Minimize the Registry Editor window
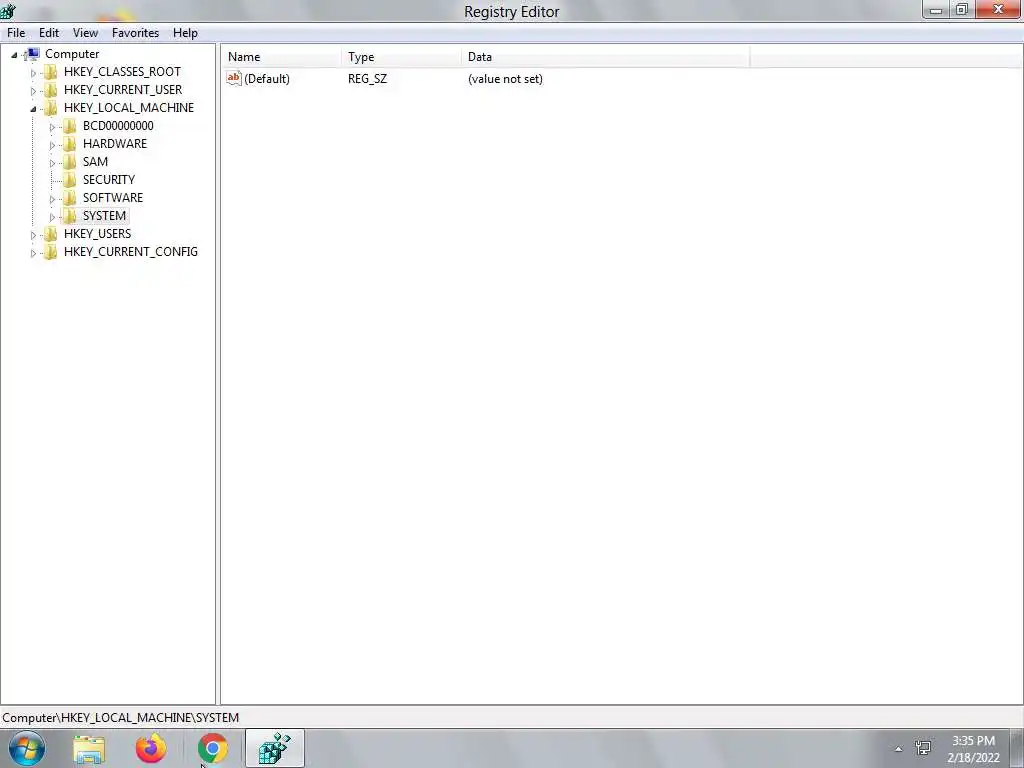Image resolution: width=1024 pixels, height=768 pixels. pos(936,10)
